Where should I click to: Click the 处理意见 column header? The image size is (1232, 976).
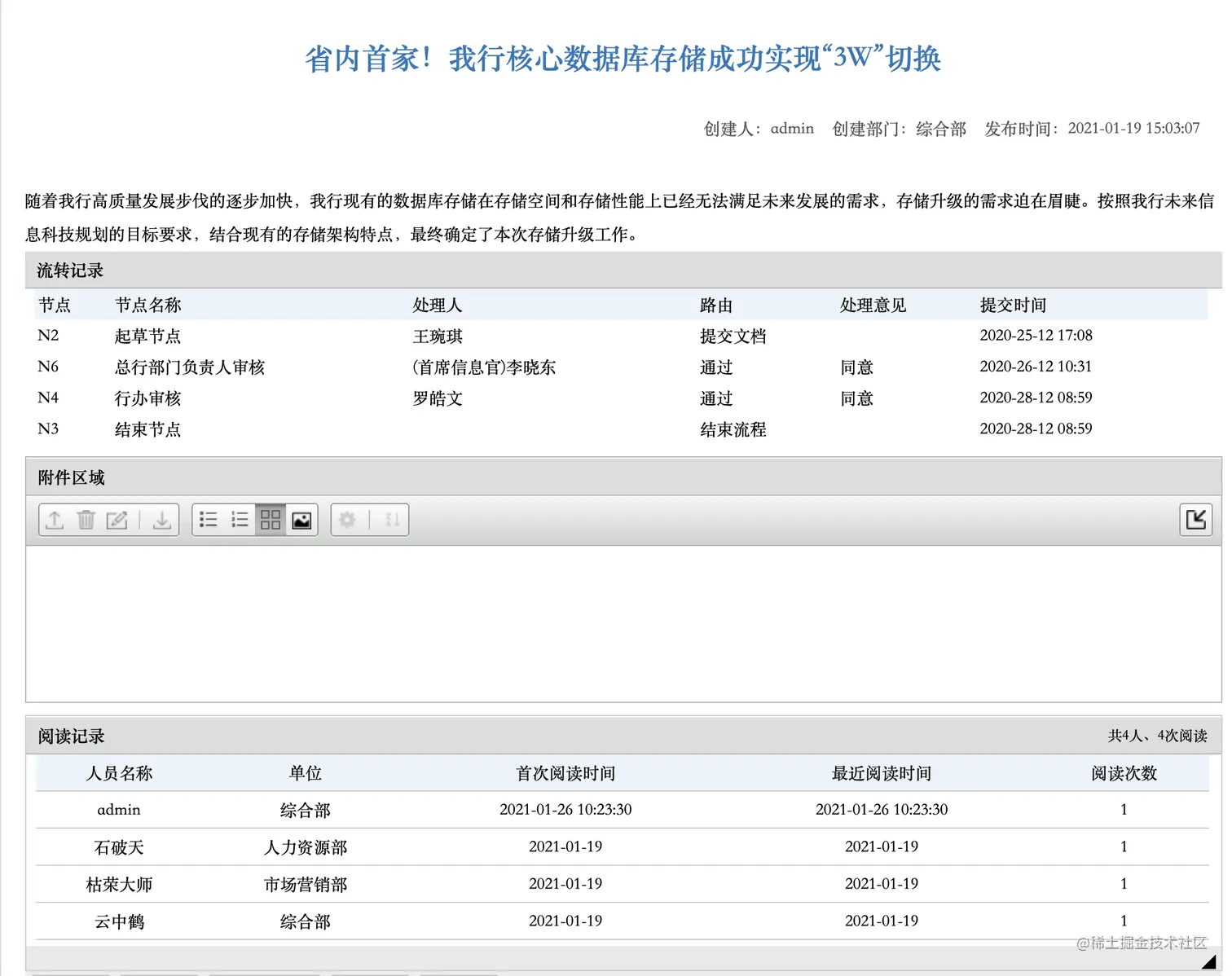[873, 306]
